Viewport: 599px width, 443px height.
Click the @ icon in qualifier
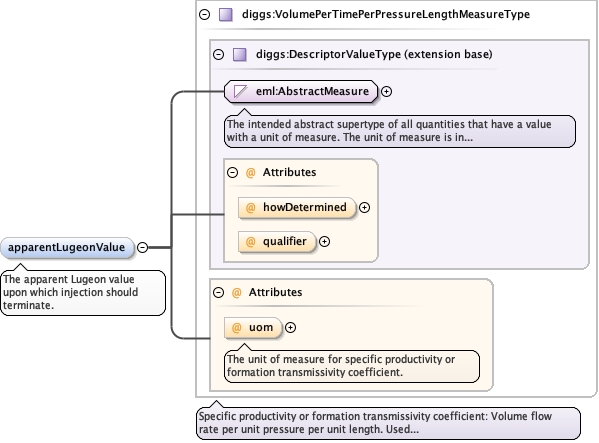[250, 241]
